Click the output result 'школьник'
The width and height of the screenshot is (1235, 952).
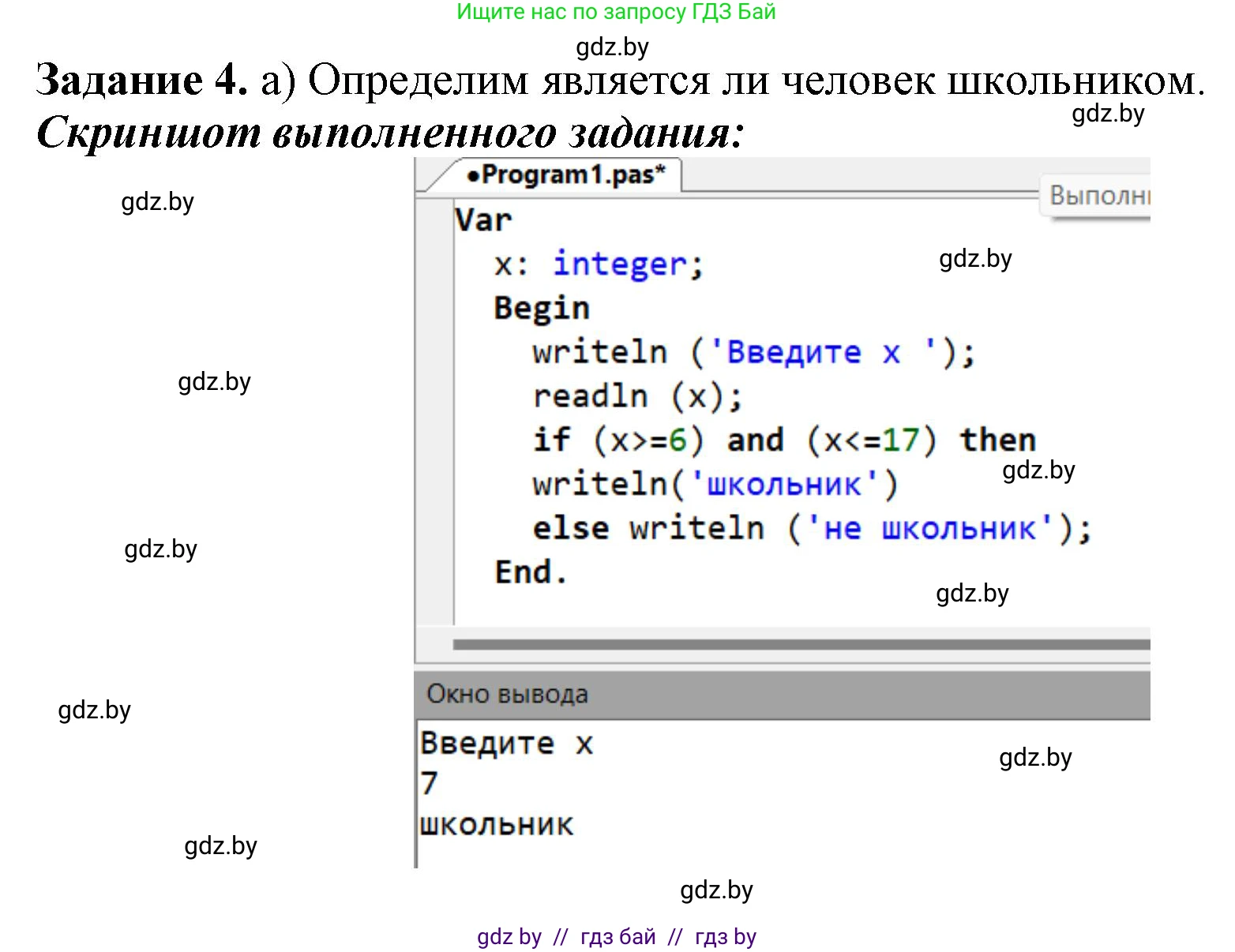(497, 826)
